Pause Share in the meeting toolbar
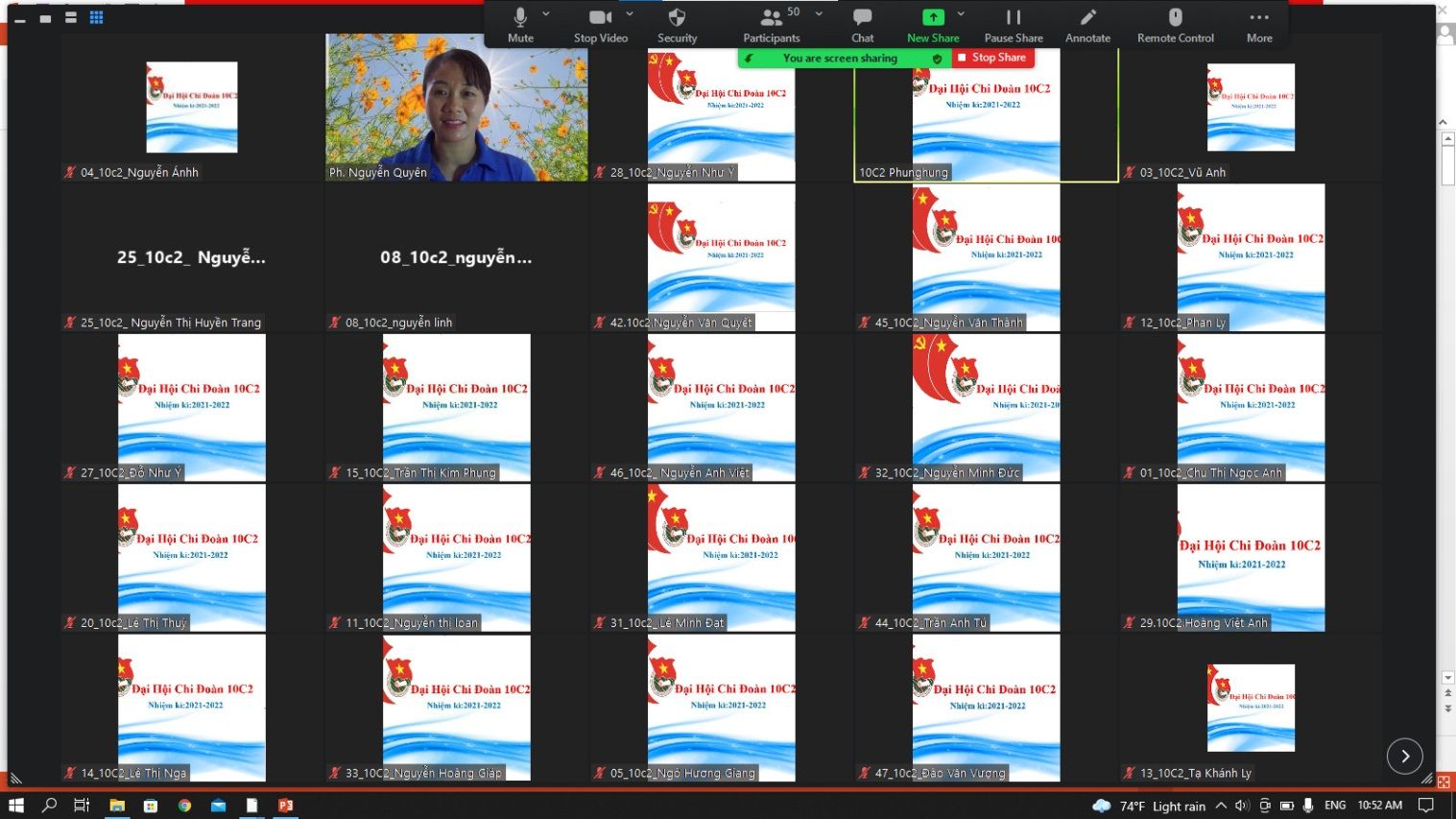The width and height of the screenshot is (1456, 819). pyautogui.click(x=1013, y=25)
